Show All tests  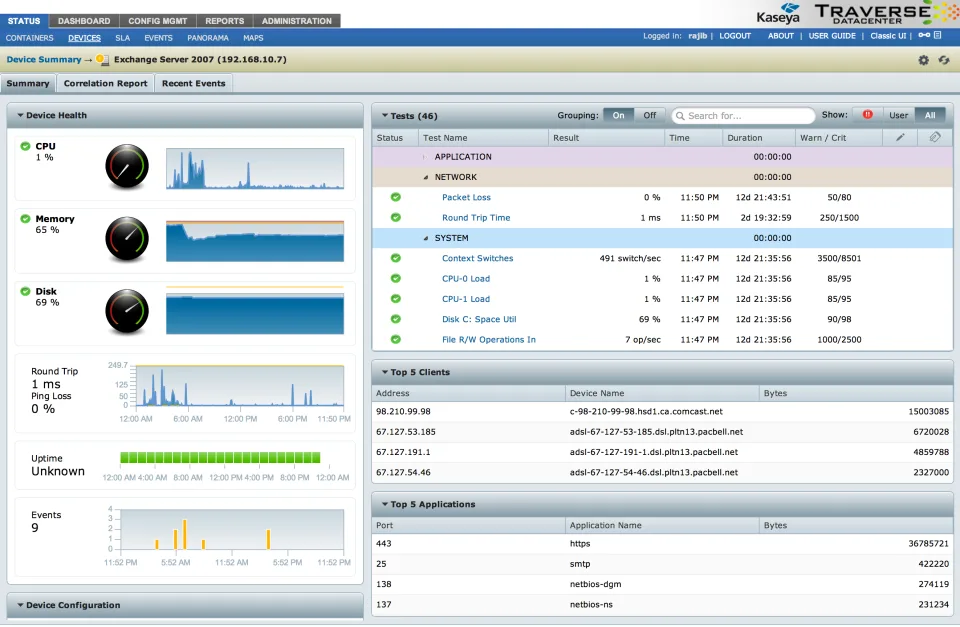click(x=930, y=115)
